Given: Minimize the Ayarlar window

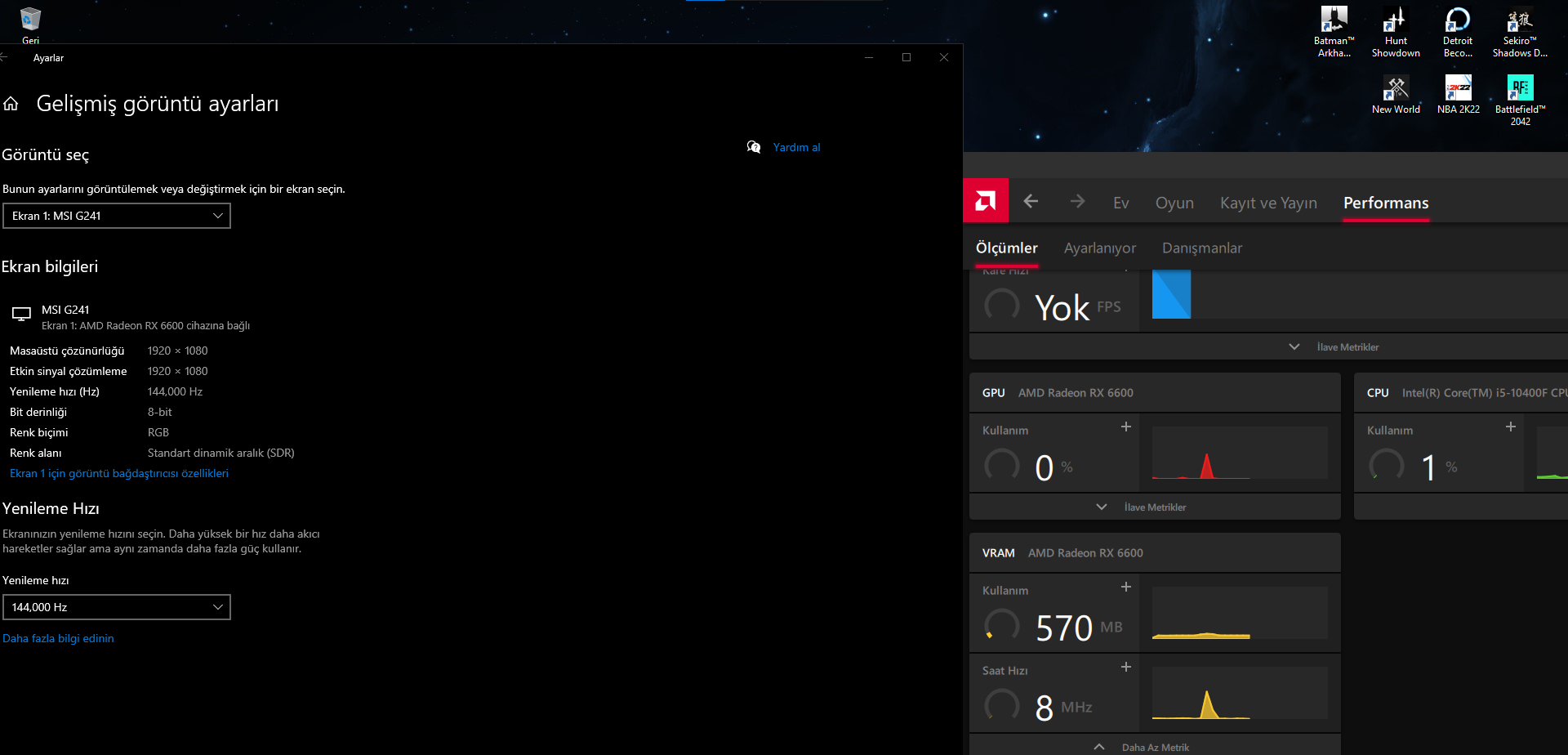Looking at the screenshot, I should pyautogui.click(x=869, y=57).
